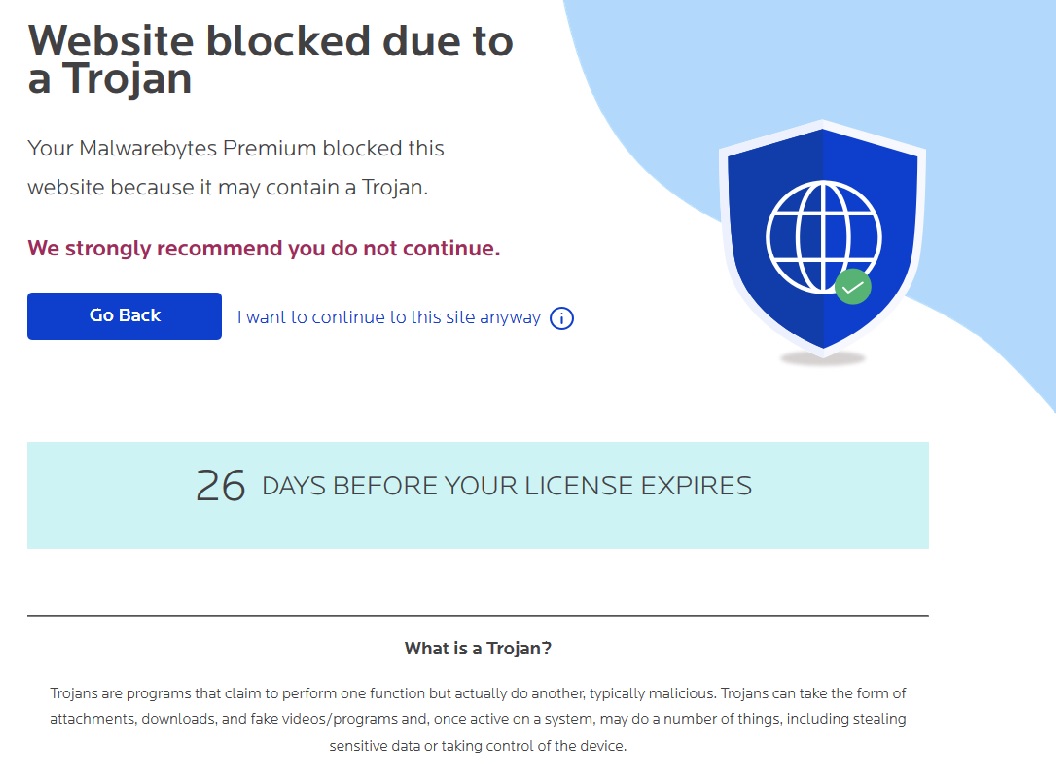Screen dimensions: 1056x764
Task: Click the shadow beneath the shield graphic
Action: (822, 358)
